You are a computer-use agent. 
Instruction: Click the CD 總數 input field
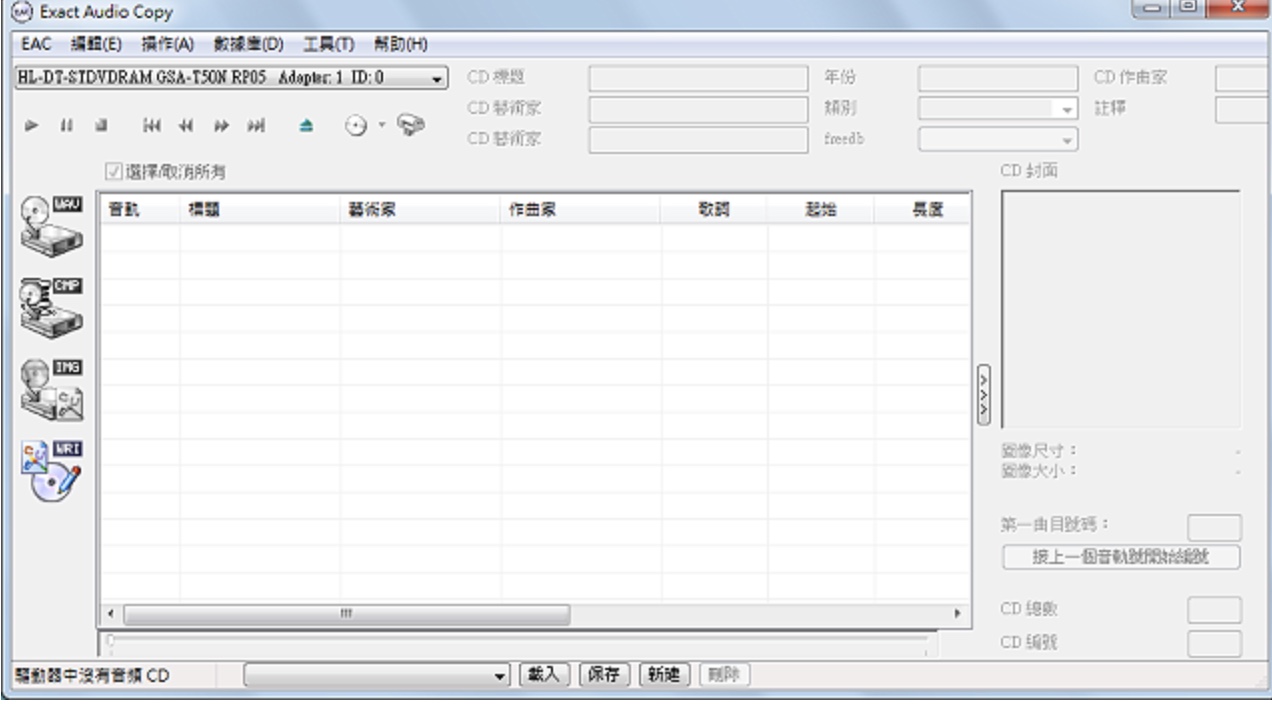click(x=1214, y=609)
